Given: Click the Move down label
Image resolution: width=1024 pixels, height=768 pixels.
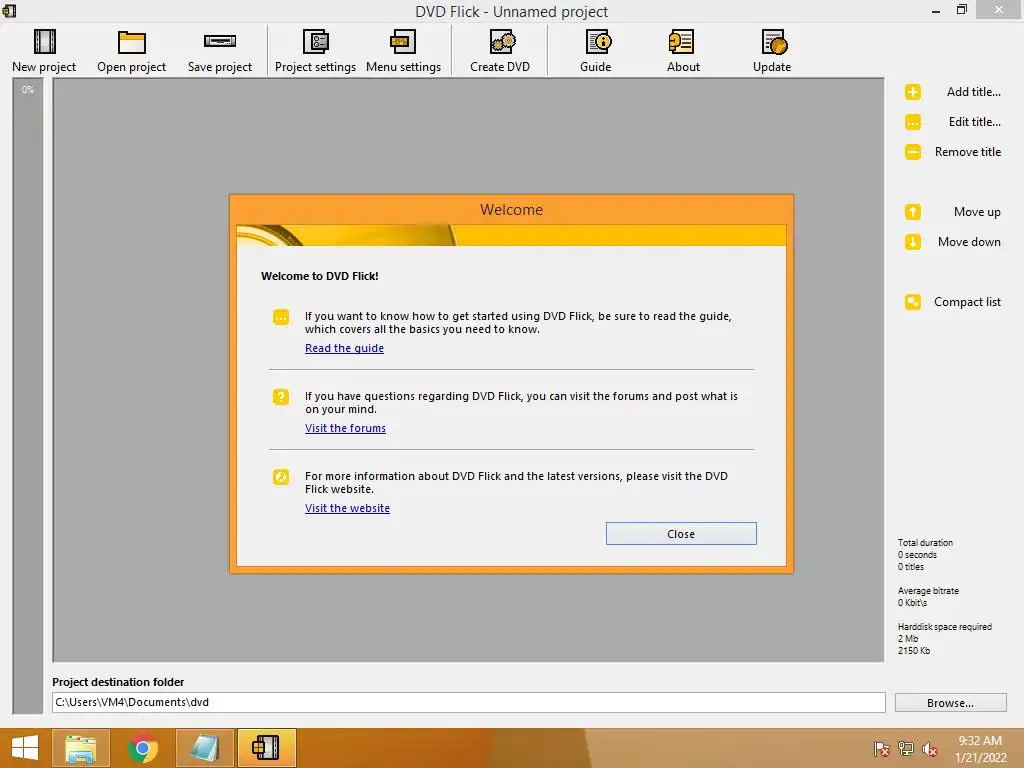Looking at the screenshot, I should 969,242.
